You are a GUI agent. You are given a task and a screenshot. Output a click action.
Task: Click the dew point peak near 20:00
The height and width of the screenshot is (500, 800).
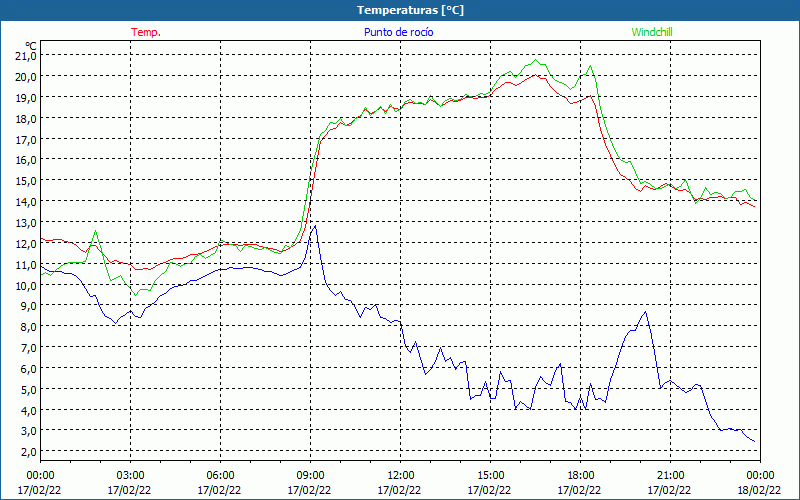[645, 312]
